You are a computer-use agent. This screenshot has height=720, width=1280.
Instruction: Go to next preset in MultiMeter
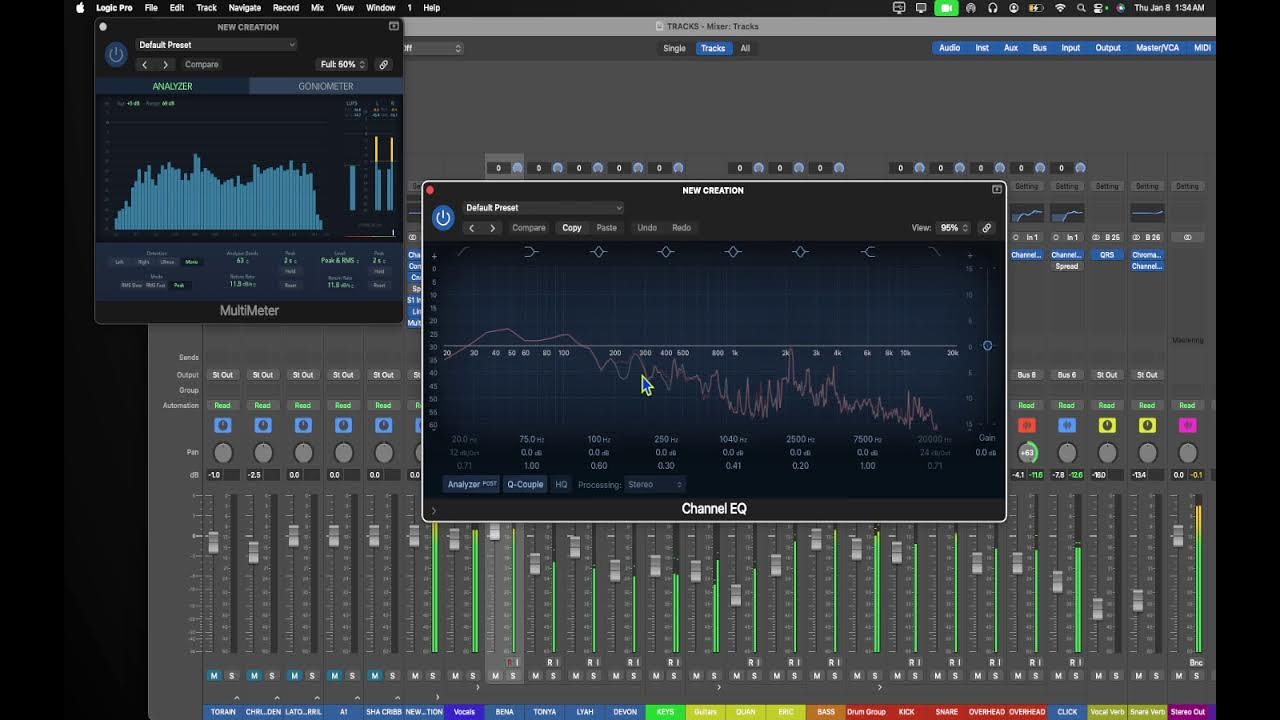click(x=165, y=64)
